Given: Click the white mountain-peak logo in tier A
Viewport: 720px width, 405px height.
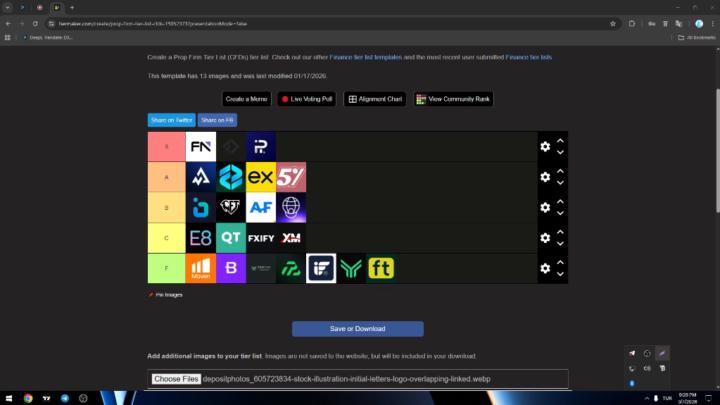Looking at the screenshot, I should (x=201, y=177).
